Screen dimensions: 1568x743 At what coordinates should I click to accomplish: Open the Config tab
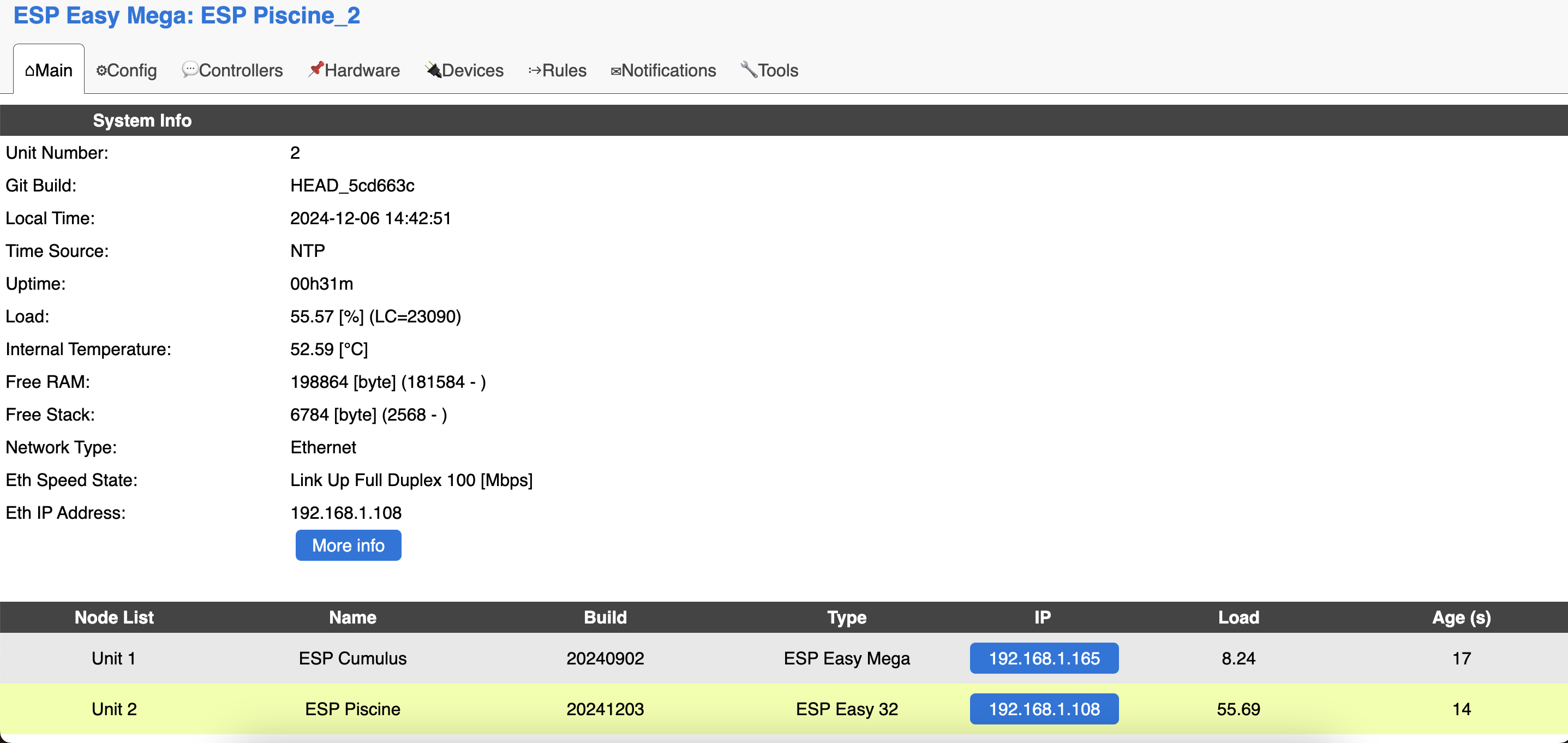(x=131, y=70)
